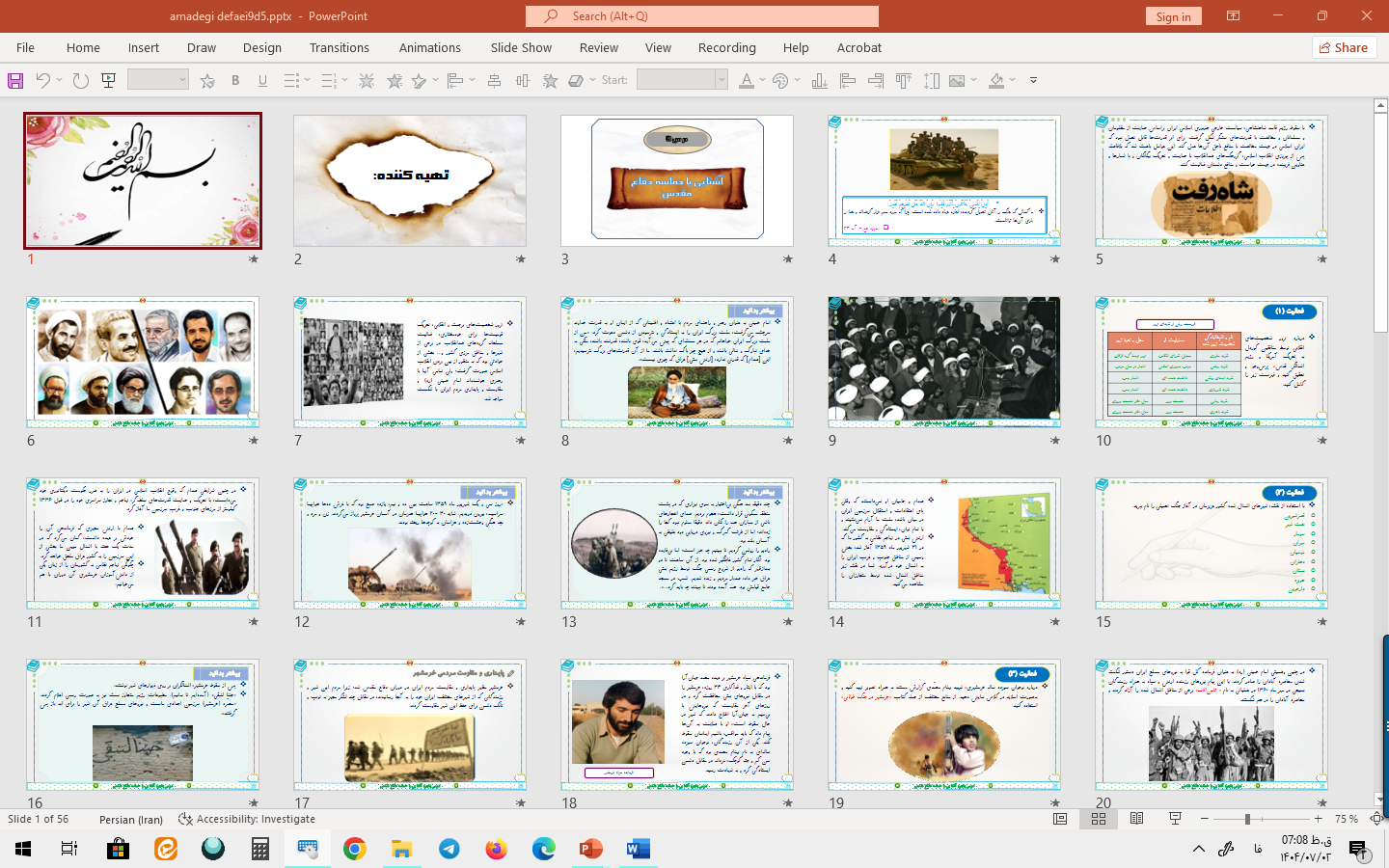Expand the Undo history dropdown arrow
Screen dimensions: 1389x868
pyautogui.click(x=60, y=81)
